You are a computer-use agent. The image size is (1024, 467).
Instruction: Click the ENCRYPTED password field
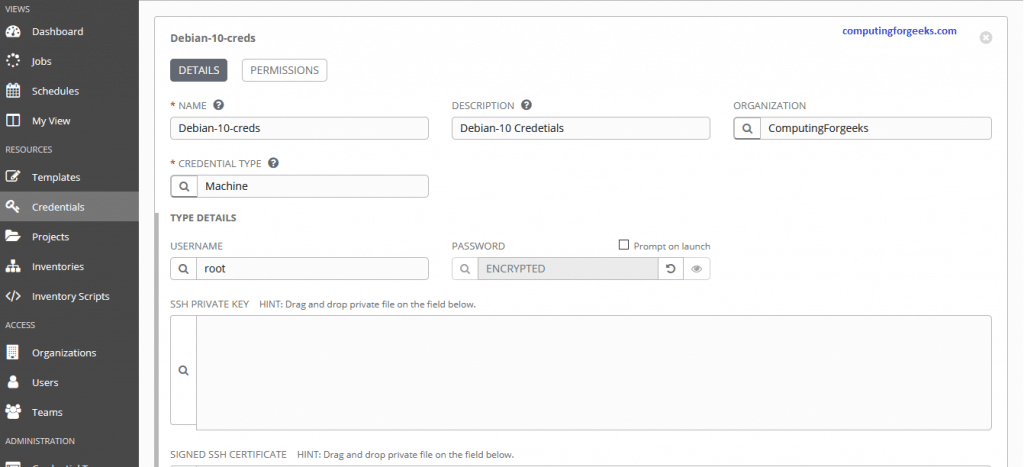point(568,268)
